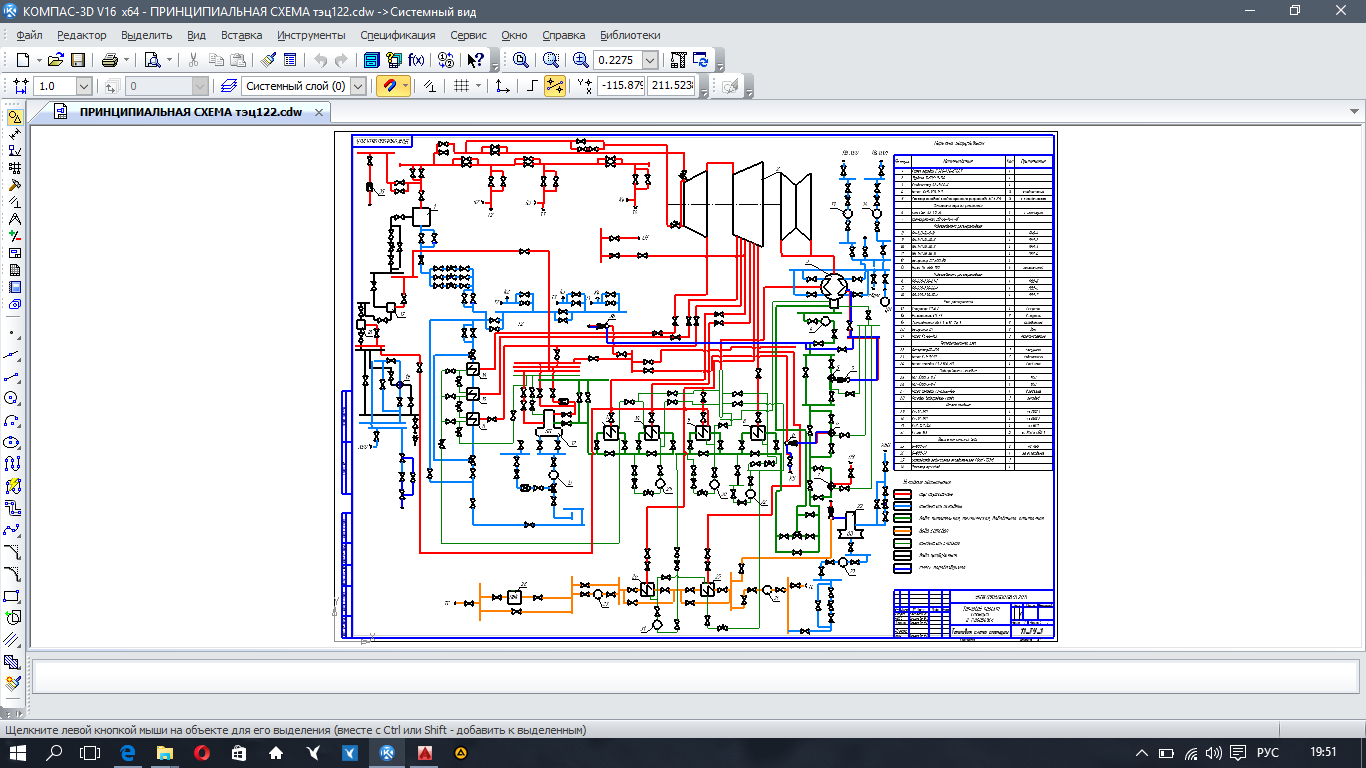The height and width of the screenshot is (768, 1366).
Task: Open print preview
Action: coord(152,60)
